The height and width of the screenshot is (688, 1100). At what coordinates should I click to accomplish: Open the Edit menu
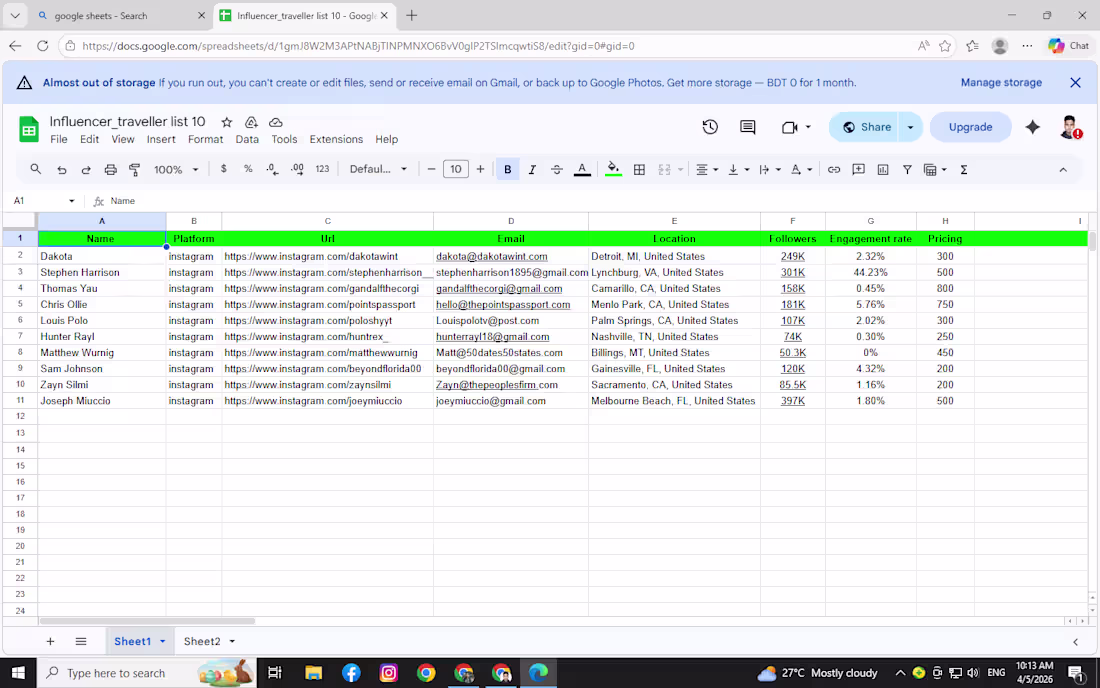coord(89,139)
